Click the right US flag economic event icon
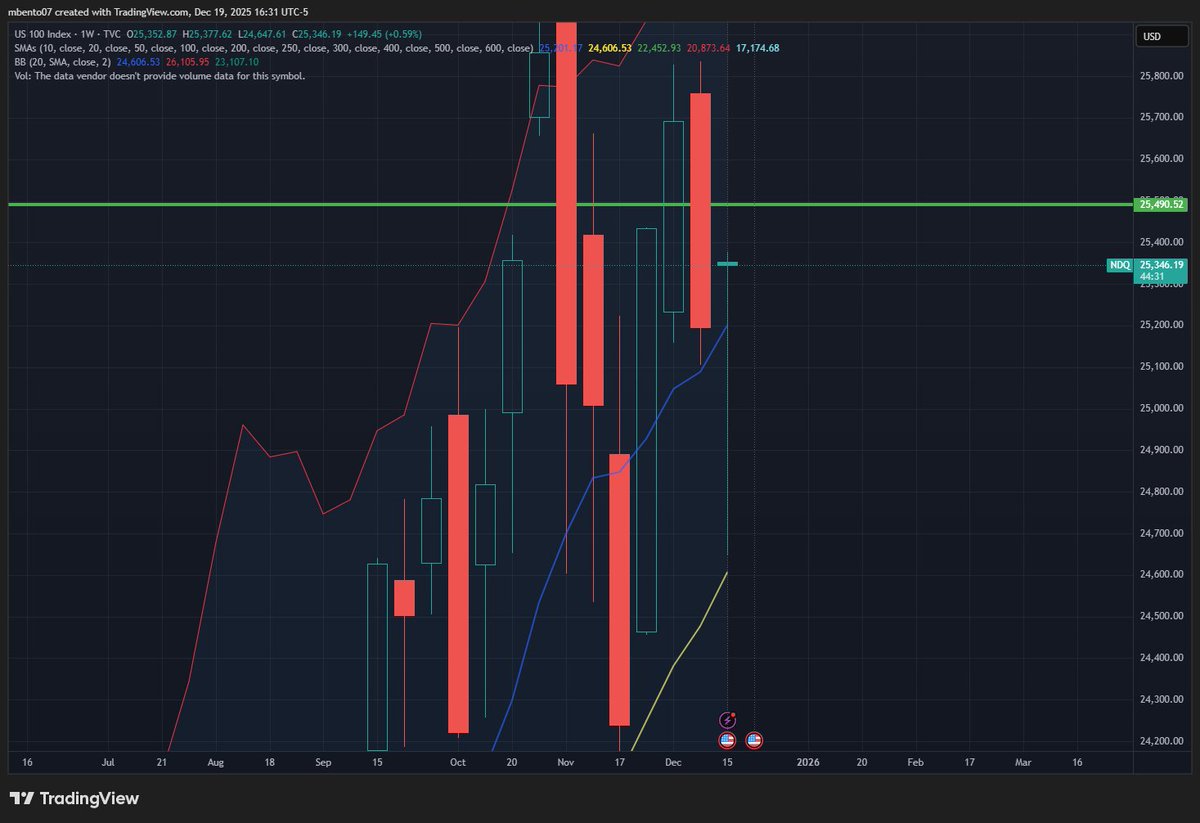Image resolution: width=1200 pixels, height=823 pixels. [x=752, y=740]
